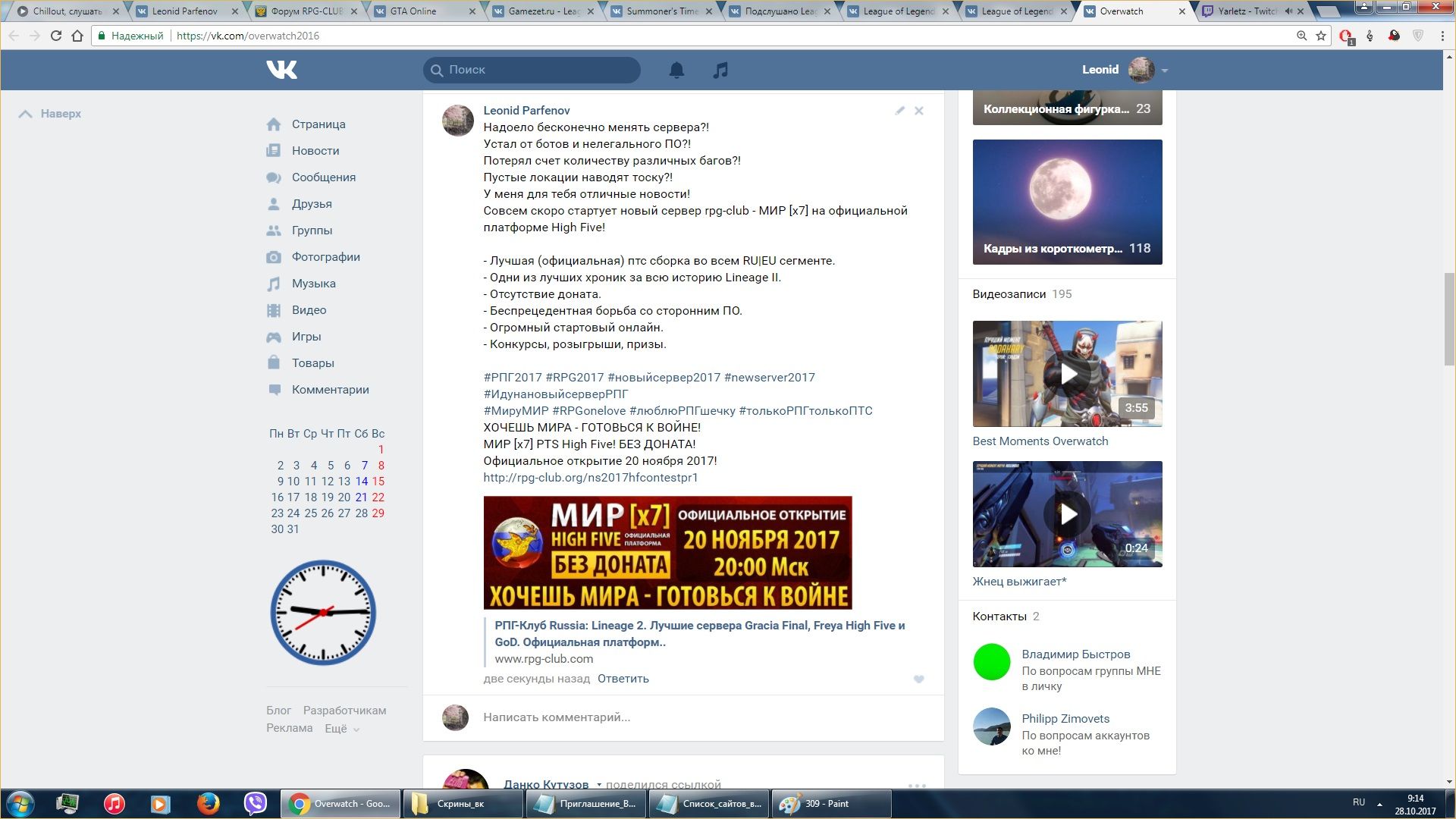The height and width of the screenshot is (819, 1456).
Task: Bookmark this page with star icon
Action: click(x=1321, y=36)
